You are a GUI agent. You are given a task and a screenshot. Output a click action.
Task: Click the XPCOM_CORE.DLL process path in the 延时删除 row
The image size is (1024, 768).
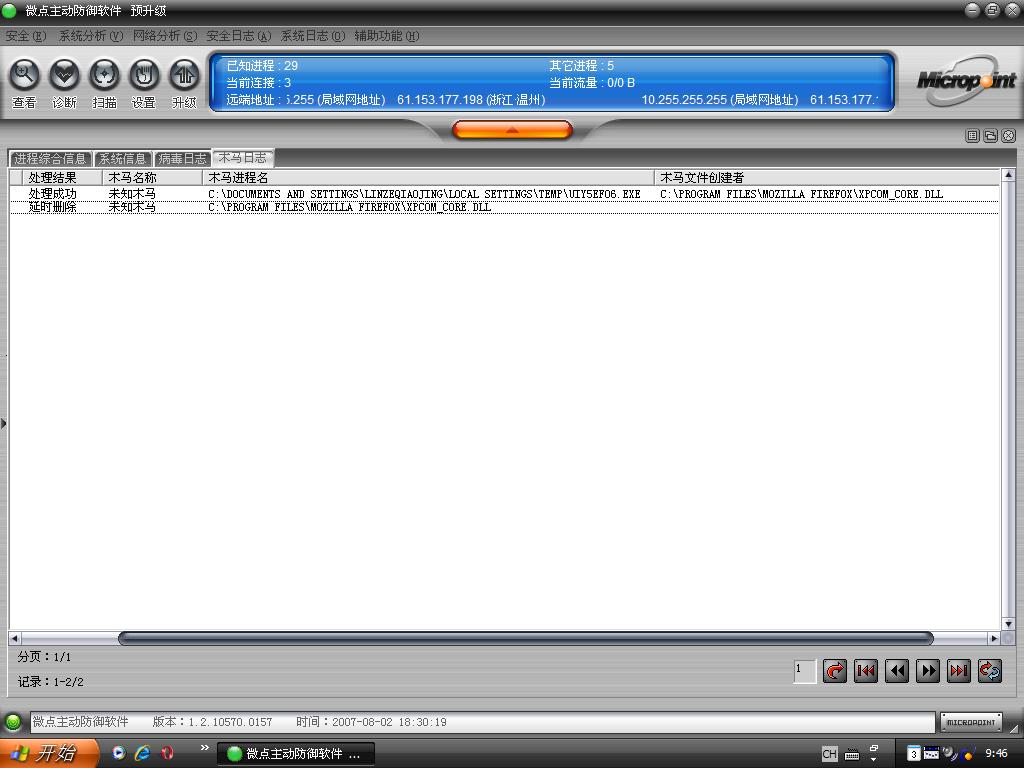[349, 207]
